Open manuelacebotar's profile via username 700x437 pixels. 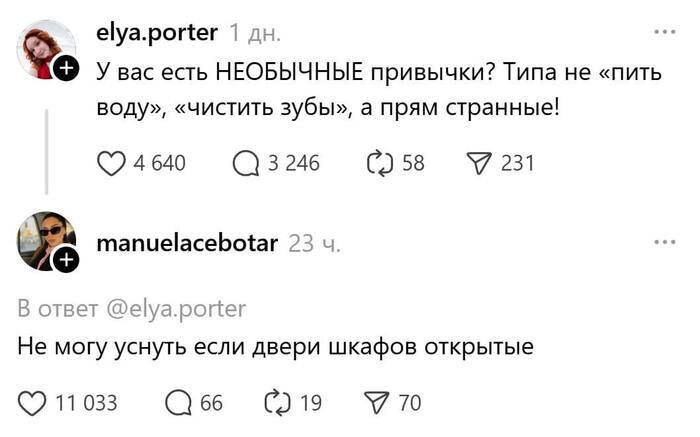click(x=187, y=242)
